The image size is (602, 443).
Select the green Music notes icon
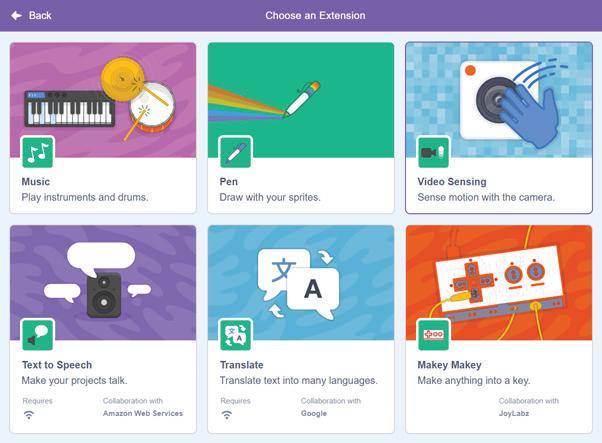(x=38, y=152)
